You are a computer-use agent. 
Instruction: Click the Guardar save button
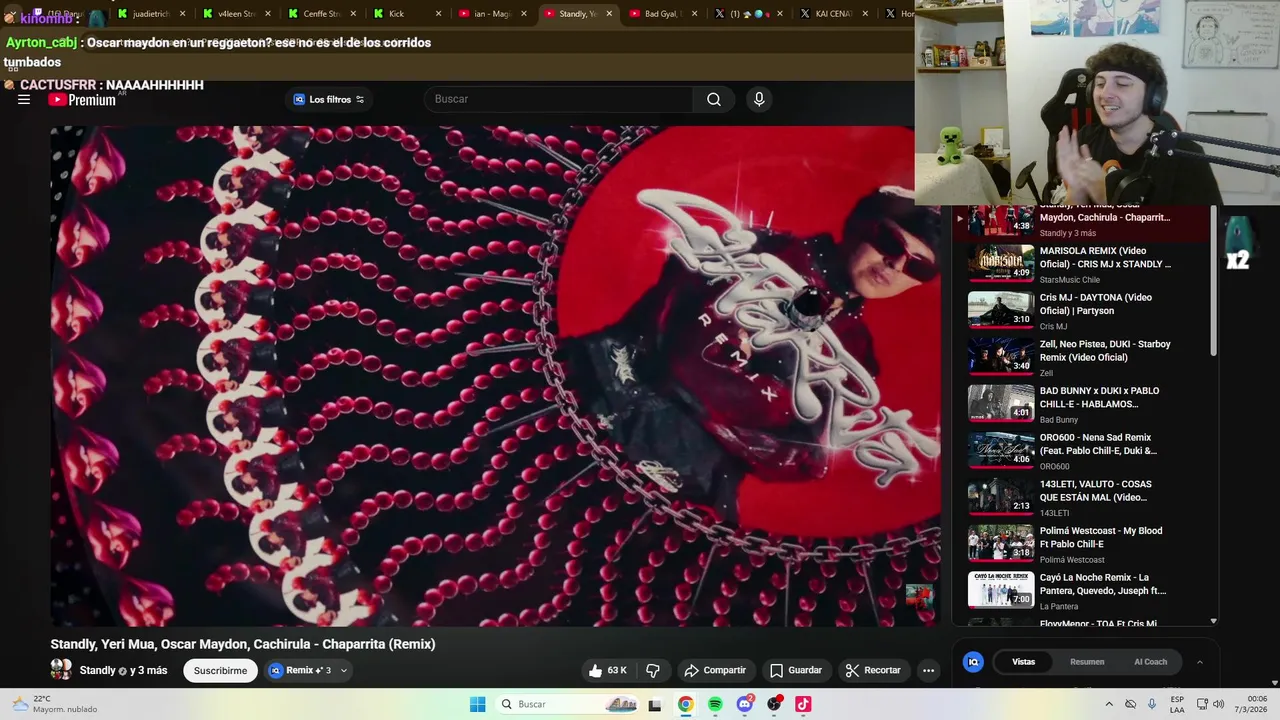point(796,670)
